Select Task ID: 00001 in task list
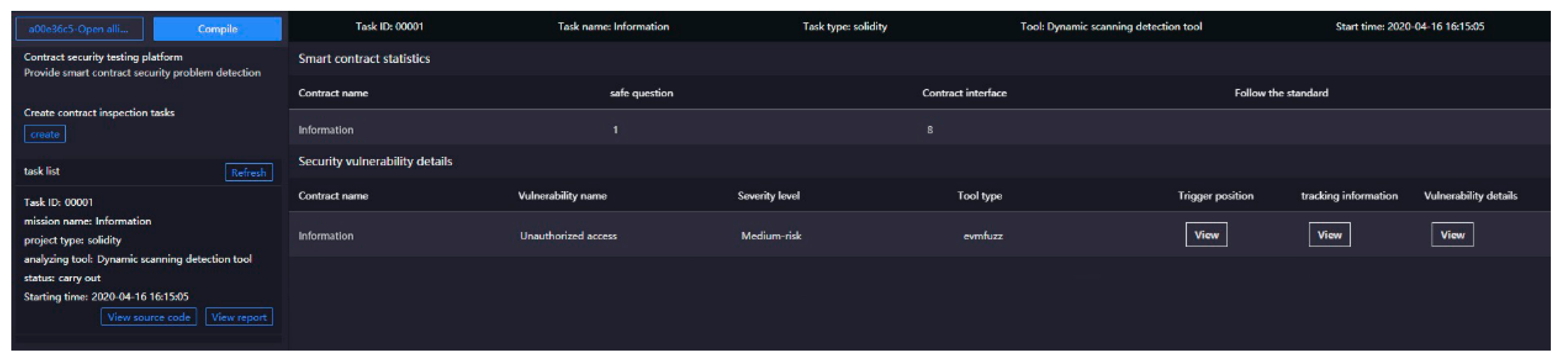Image resolution: width=1568 pixels, height=361 pixels. [x=58, y=202]
